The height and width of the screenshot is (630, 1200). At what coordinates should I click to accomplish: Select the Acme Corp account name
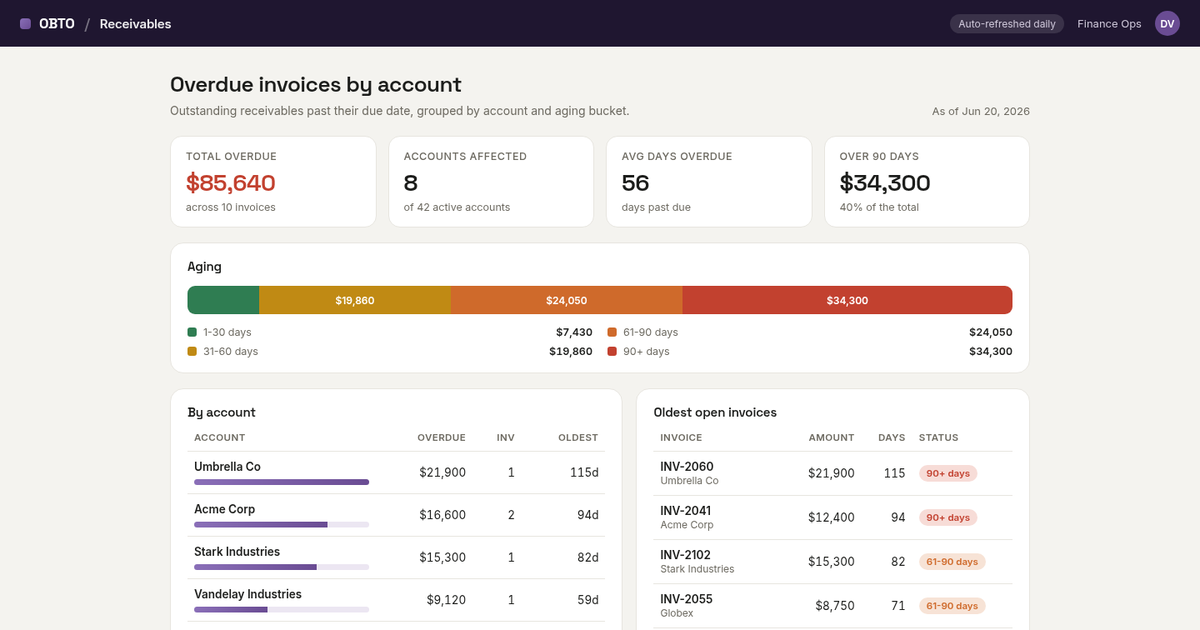pos(224,509)
